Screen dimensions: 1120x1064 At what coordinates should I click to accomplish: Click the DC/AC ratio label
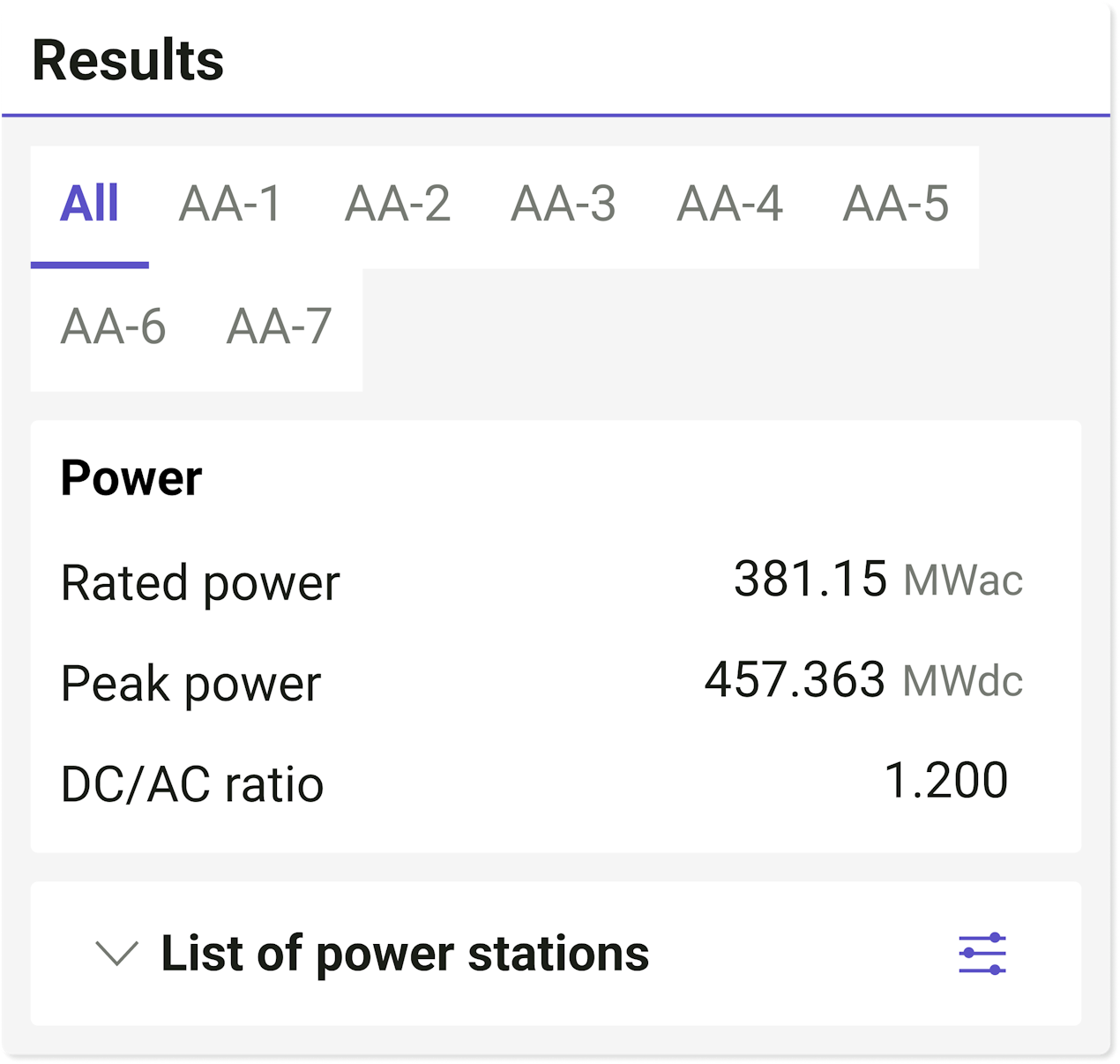tap(192, 784)
